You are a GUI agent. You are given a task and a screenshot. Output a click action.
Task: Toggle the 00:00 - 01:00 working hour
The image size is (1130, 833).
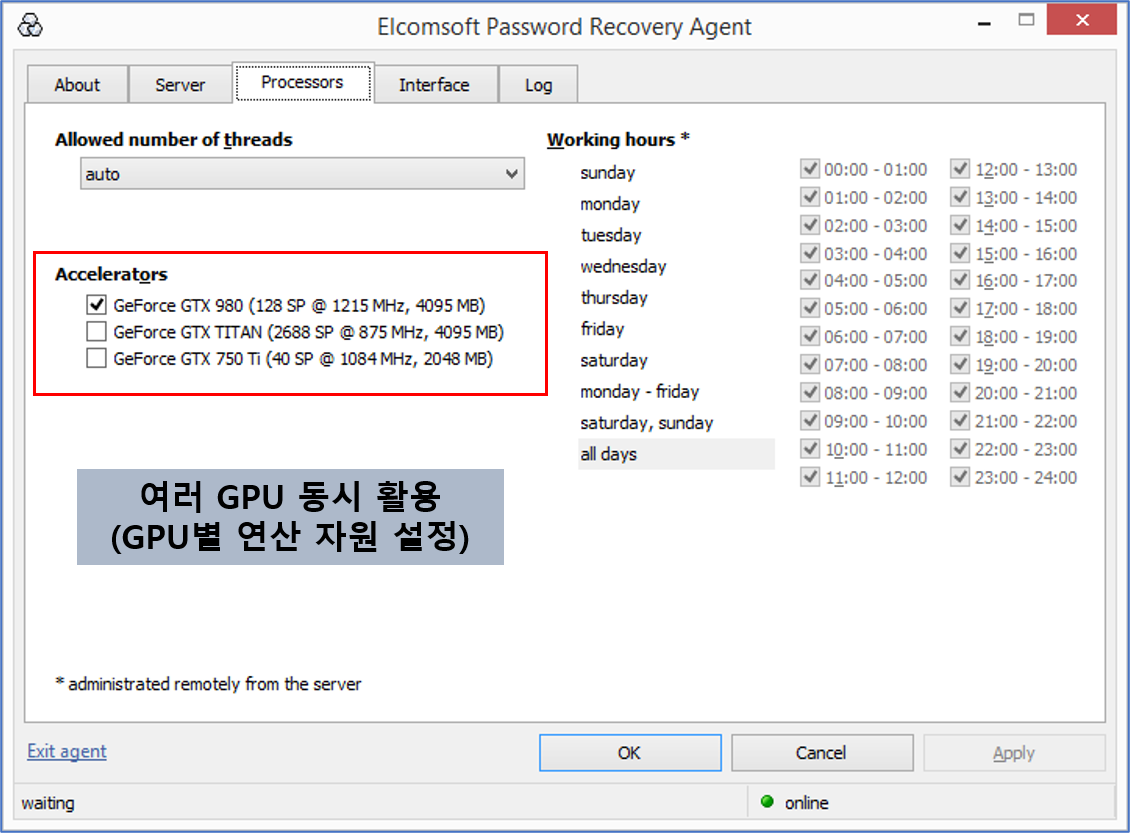point(810,169)
